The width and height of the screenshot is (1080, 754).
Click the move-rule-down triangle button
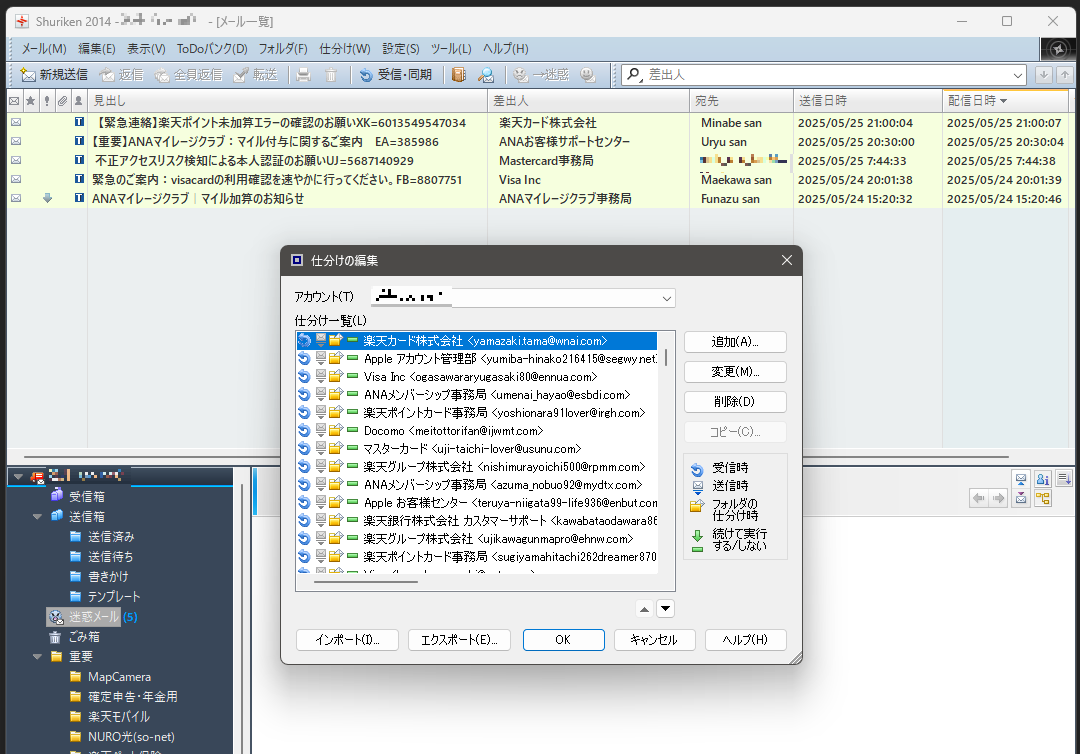point(665,609)
